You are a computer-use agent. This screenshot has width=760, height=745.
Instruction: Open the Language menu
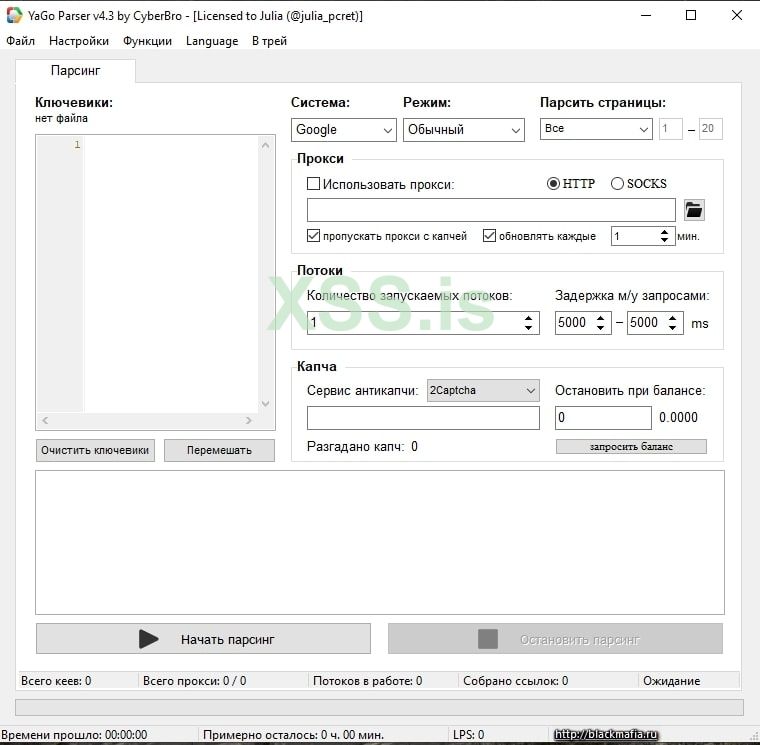click(212, 41)
